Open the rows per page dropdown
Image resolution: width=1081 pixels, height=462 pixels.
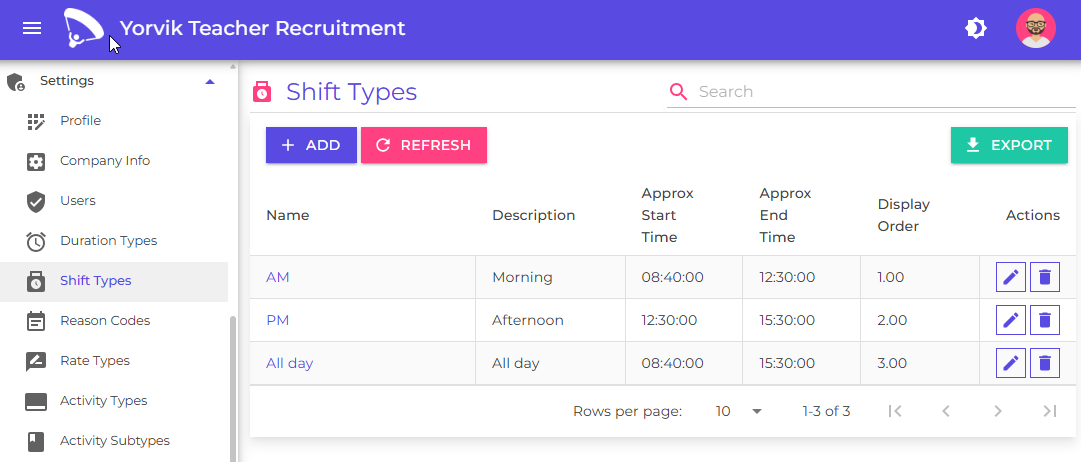click(738, 412)
